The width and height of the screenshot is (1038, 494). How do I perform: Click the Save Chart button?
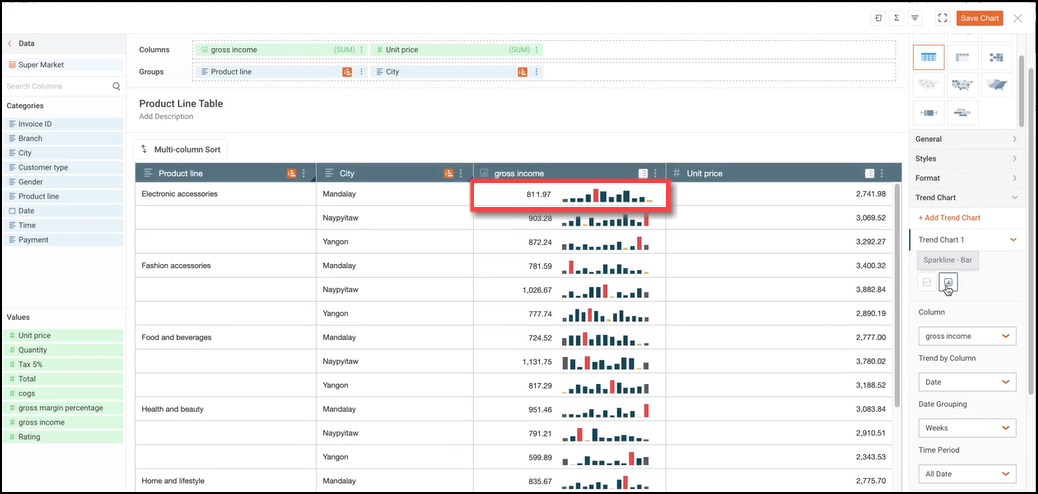[979, 18]
